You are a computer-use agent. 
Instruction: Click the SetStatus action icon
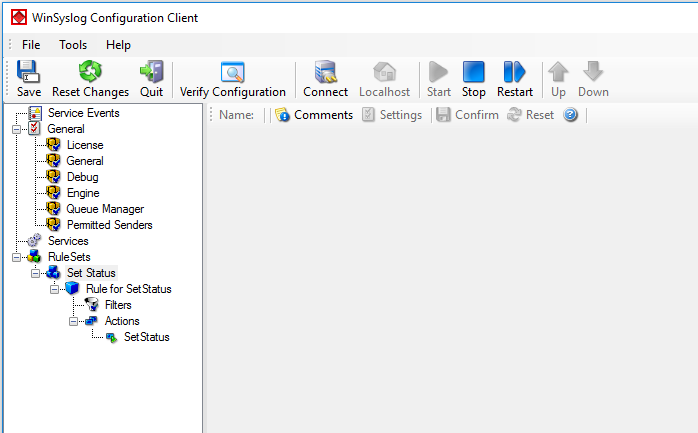(111, 338)
